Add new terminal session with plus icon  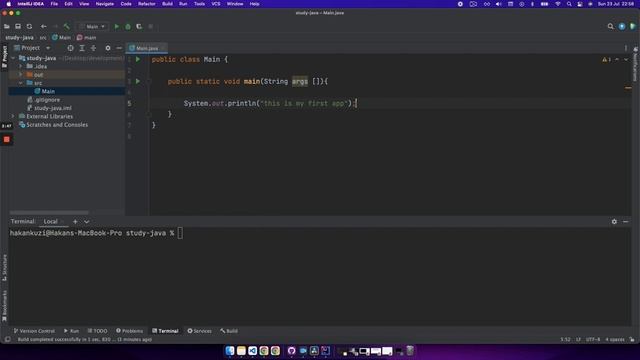[75, 222]
